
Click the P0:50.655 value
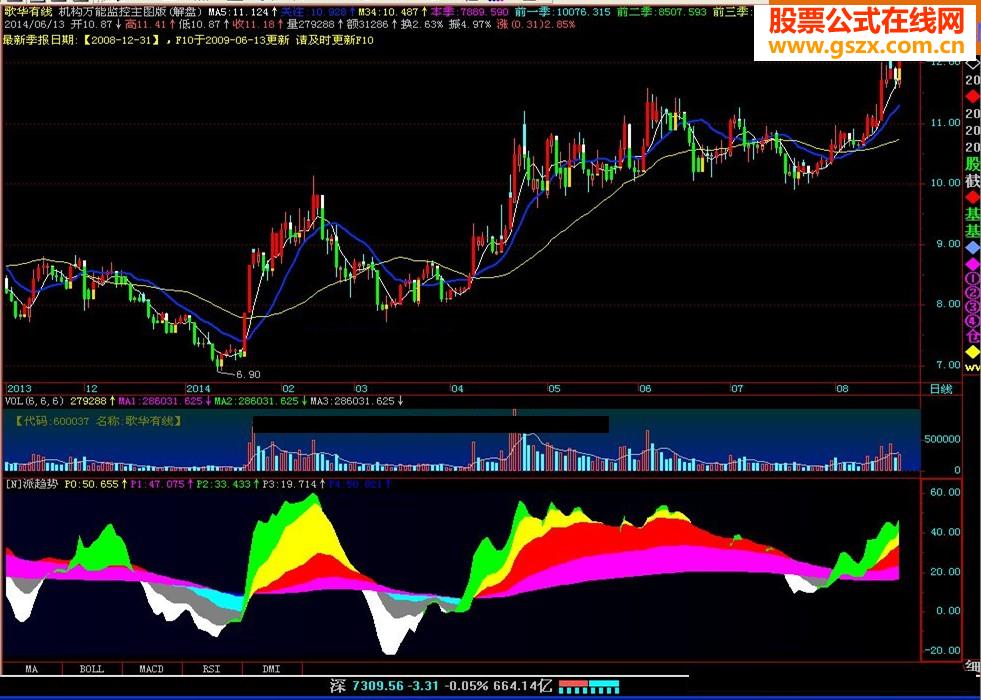(x=96, y=484)
